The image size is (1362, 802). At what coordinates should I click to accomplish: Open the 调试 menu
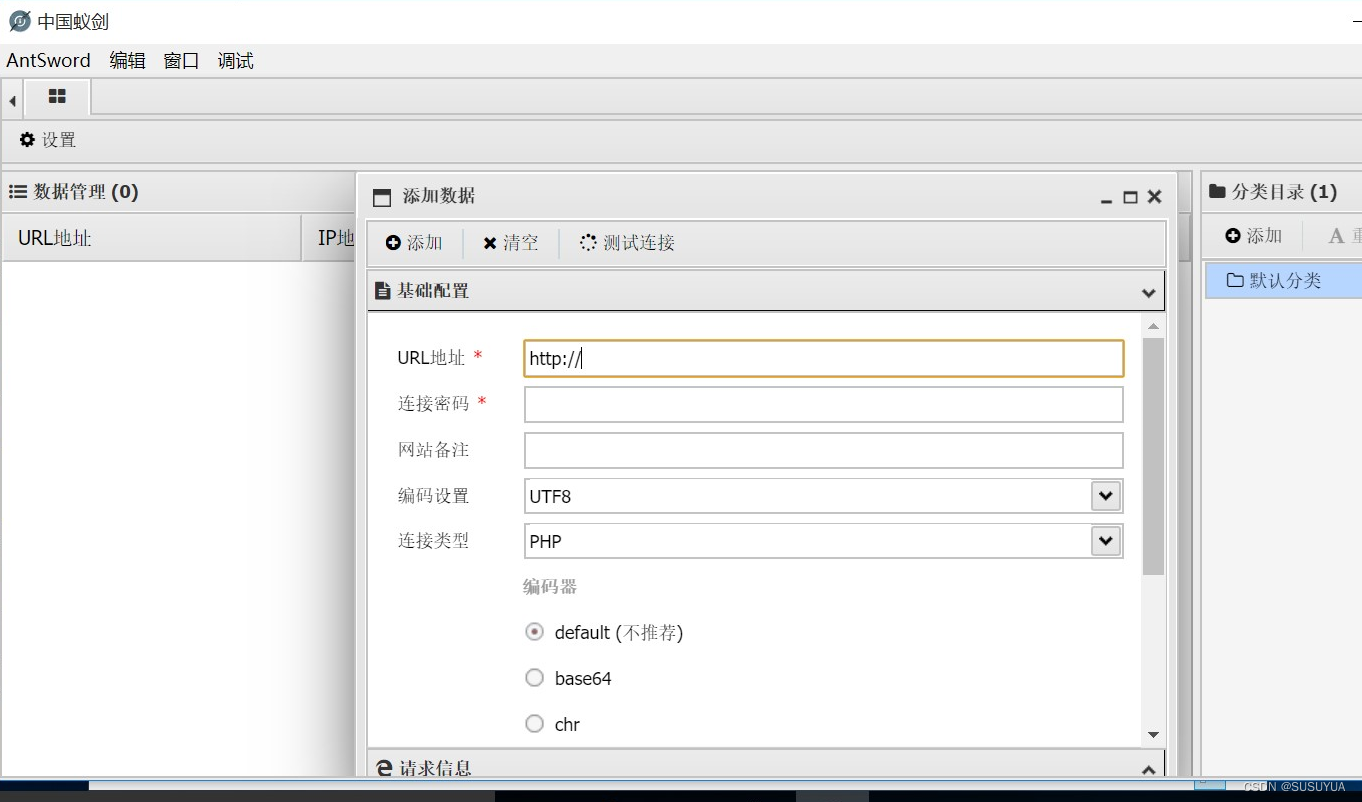236,61
